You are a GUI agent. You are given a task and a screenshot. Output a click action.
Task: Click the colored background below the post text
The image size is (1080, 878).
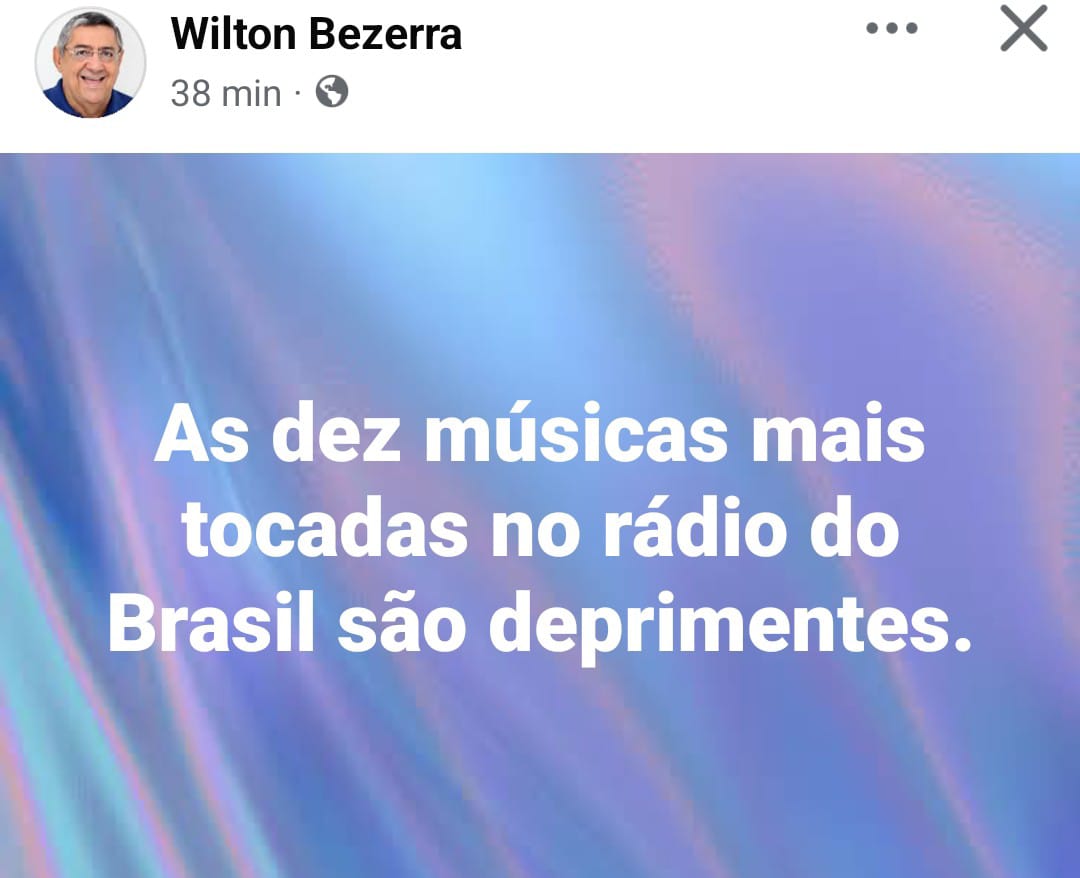click(539, 771)
